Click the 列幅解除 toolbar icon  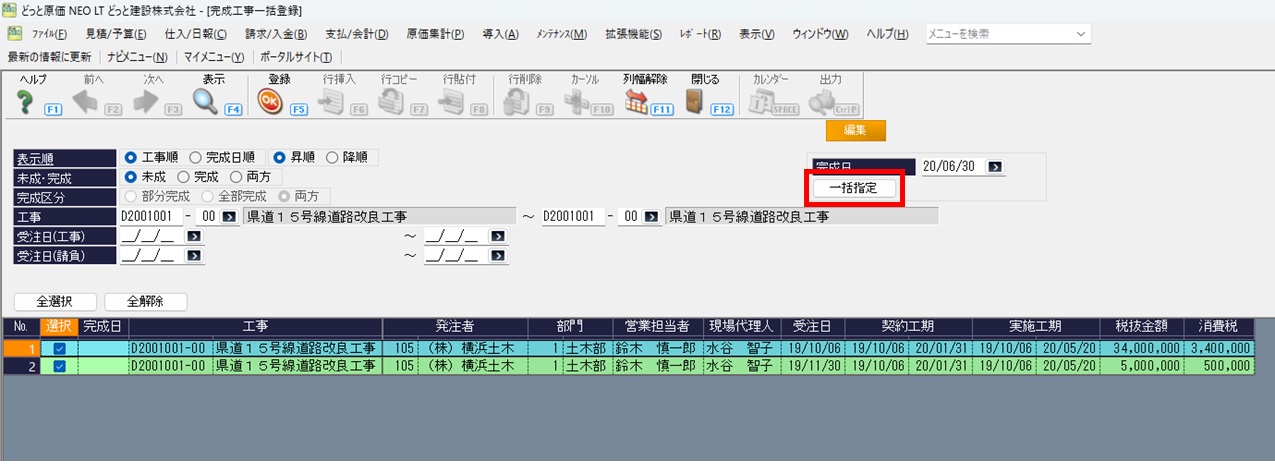point(637,101)
